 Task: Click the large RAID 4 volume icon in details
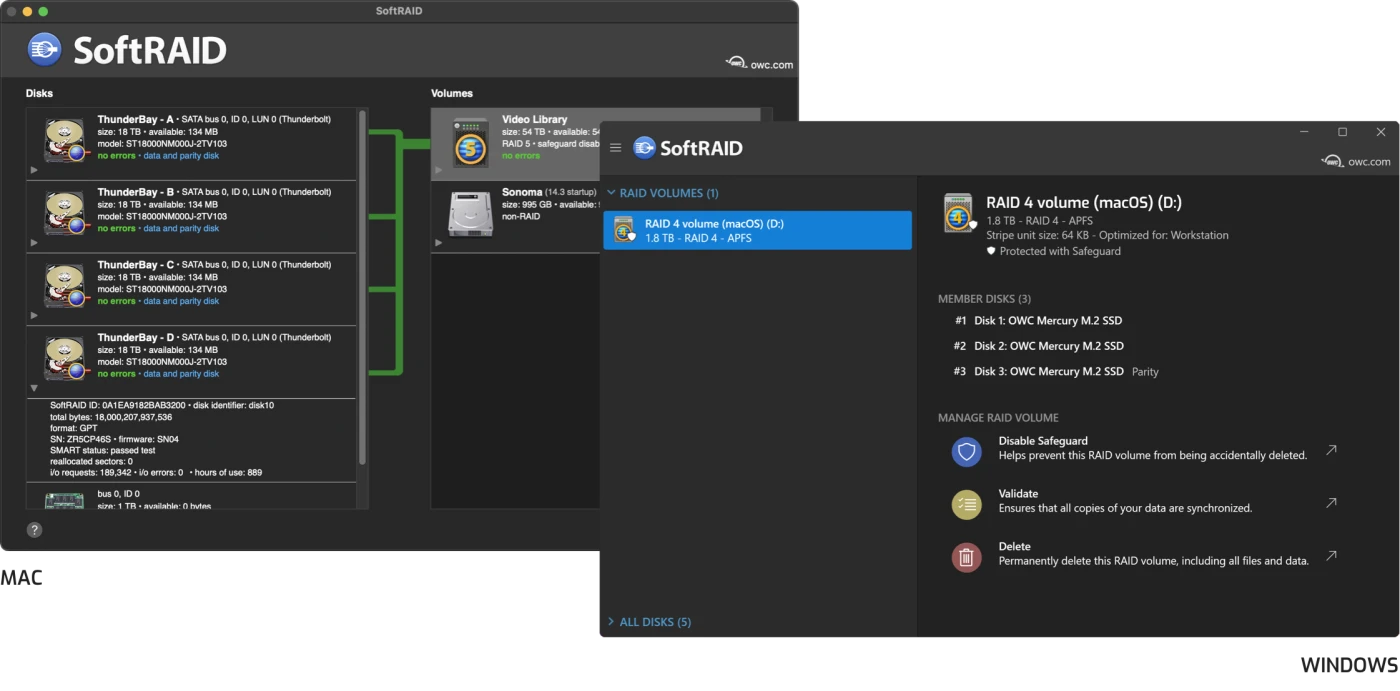coord(958,213)
